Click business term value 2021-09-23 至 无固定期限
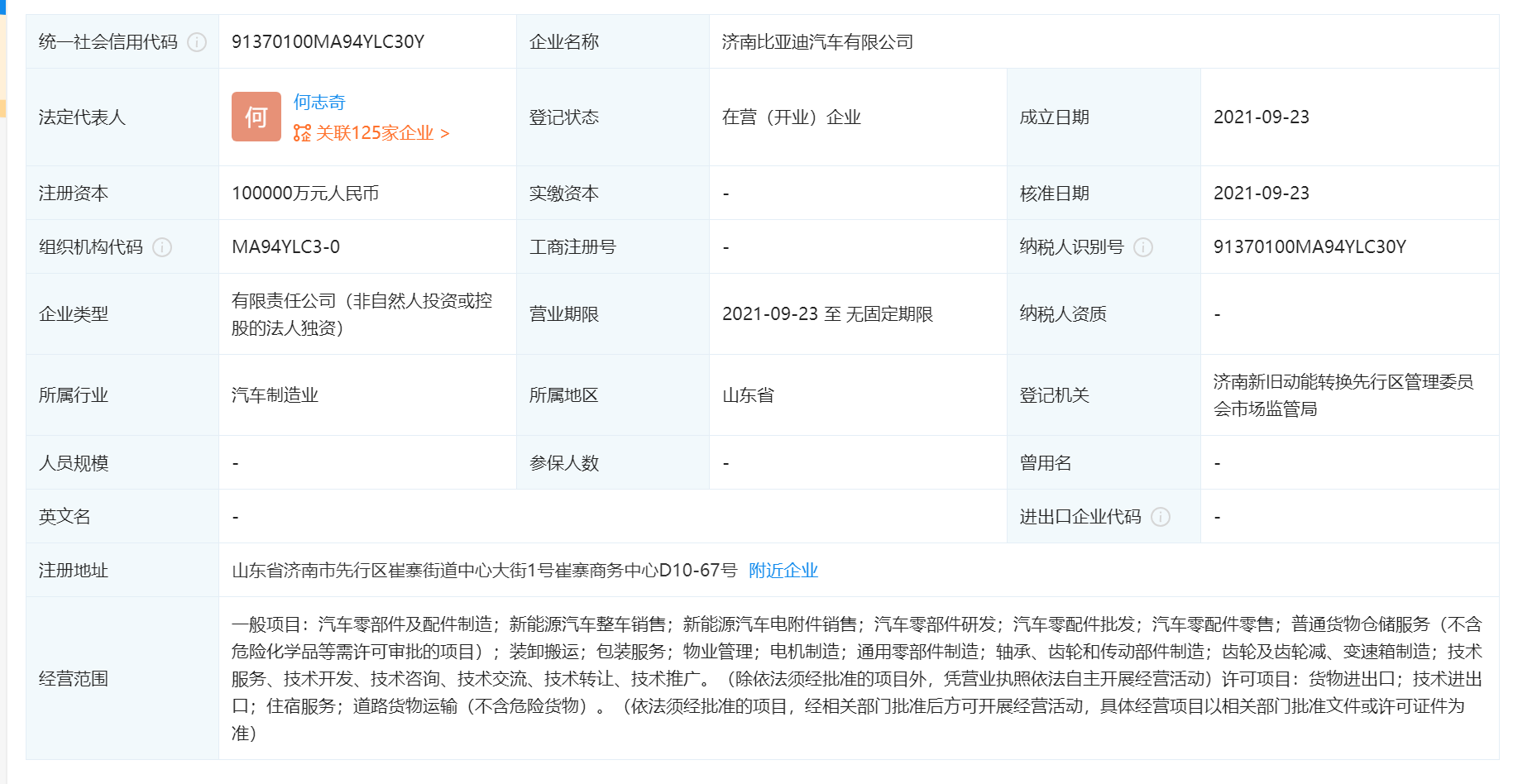Screen dimensions: 1513x784 click(827, 314)
